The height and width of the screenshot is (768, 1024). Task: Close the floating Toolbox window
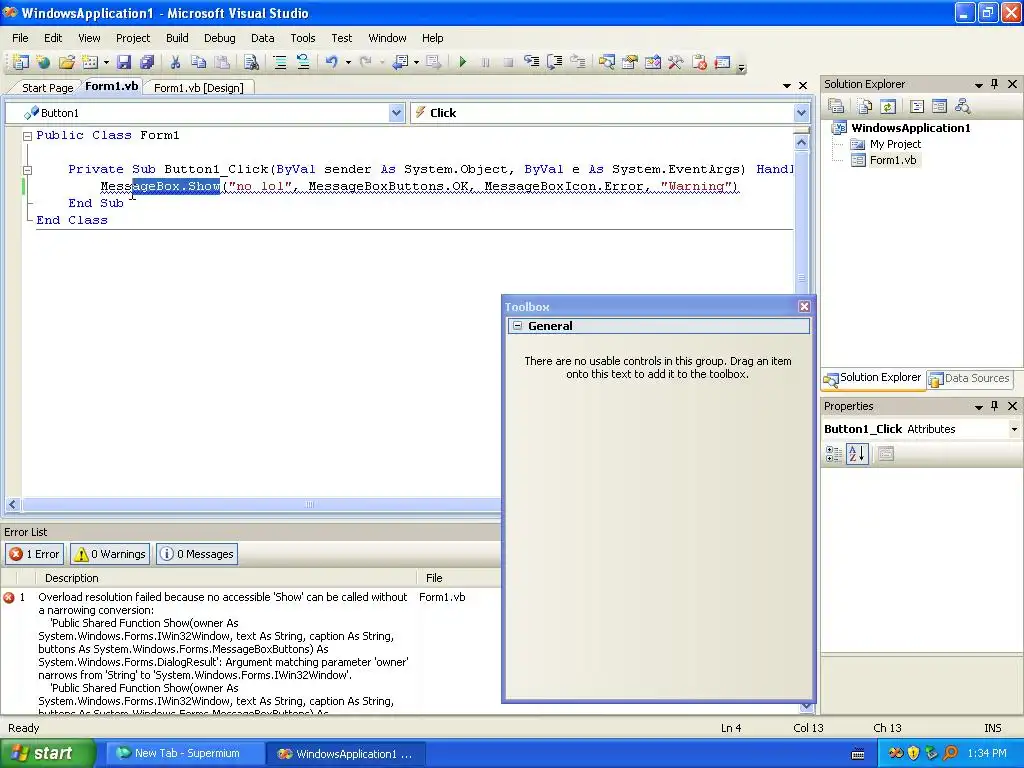804,306
